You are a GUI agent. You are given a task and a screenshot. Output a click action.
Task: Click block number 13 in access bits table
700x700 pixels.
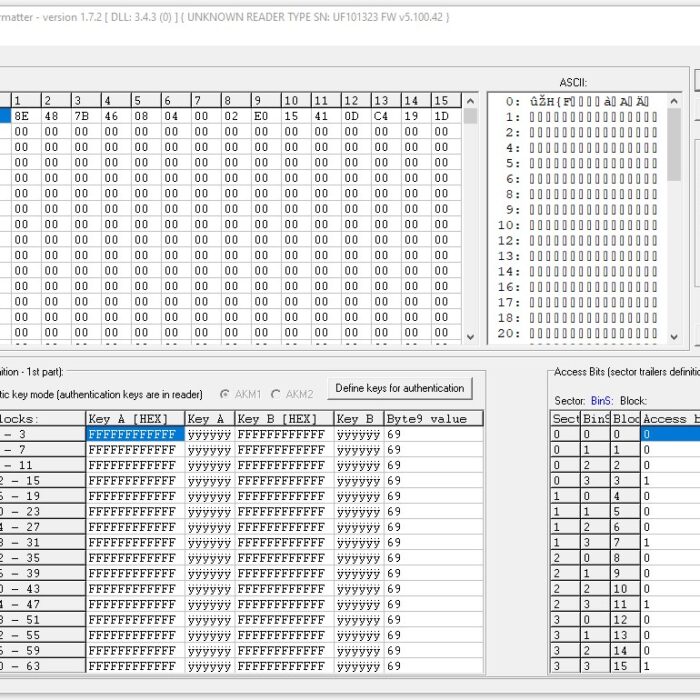(625, 635)
